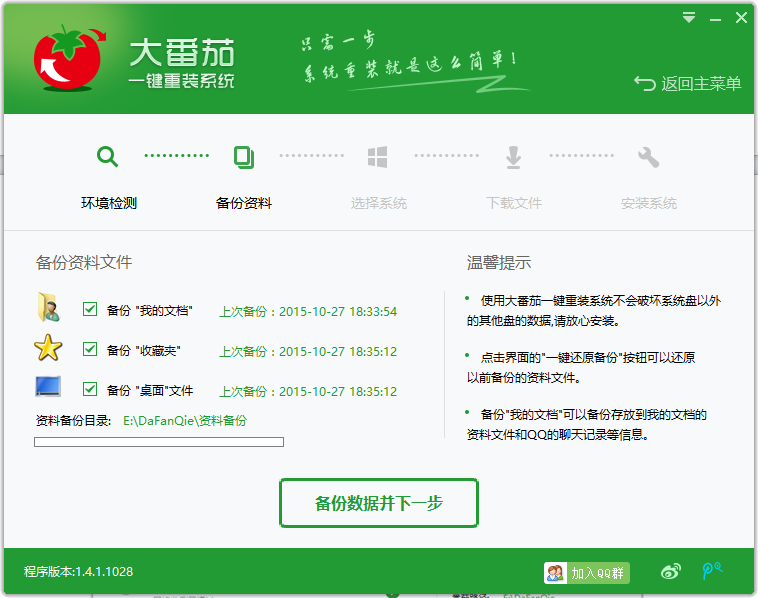
Task: Switch to the 环境检测 step label
Action: pos(109,203)
